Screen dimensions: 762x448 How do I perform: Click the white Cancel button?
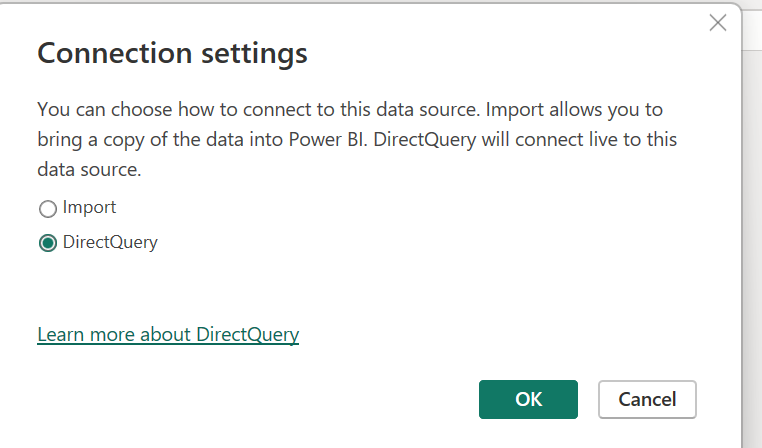click(x=647, y=399)
